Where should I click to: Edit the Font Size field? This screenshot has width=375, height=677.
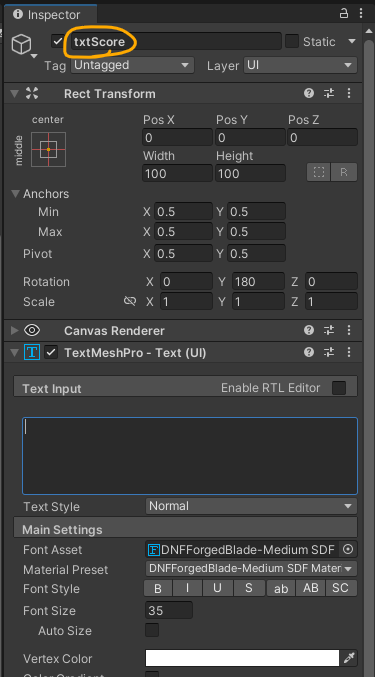click(x=169, y=610)
